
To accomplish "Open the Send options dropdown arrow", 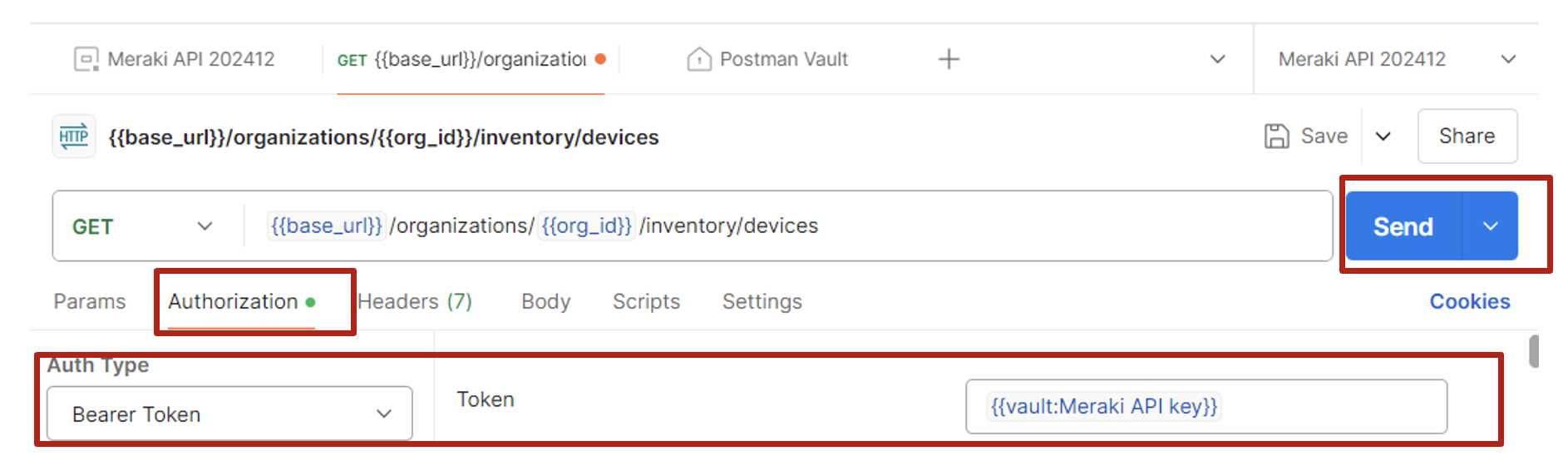I will tap(1491, 226).
